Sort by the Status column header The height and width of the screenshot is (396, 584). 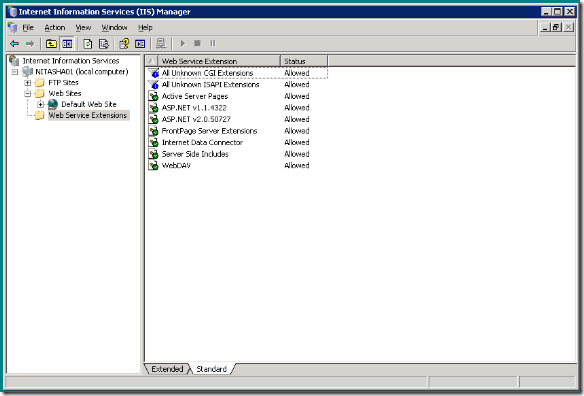(x=304, y=61)
